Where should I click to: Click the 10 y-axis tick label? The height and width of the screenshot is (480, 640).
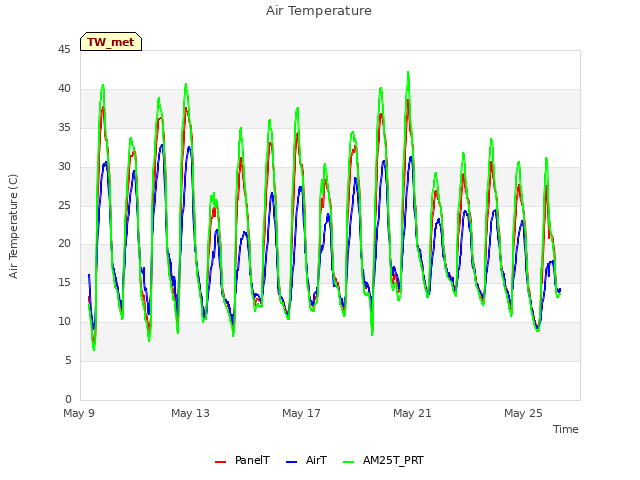coord(64,322)
